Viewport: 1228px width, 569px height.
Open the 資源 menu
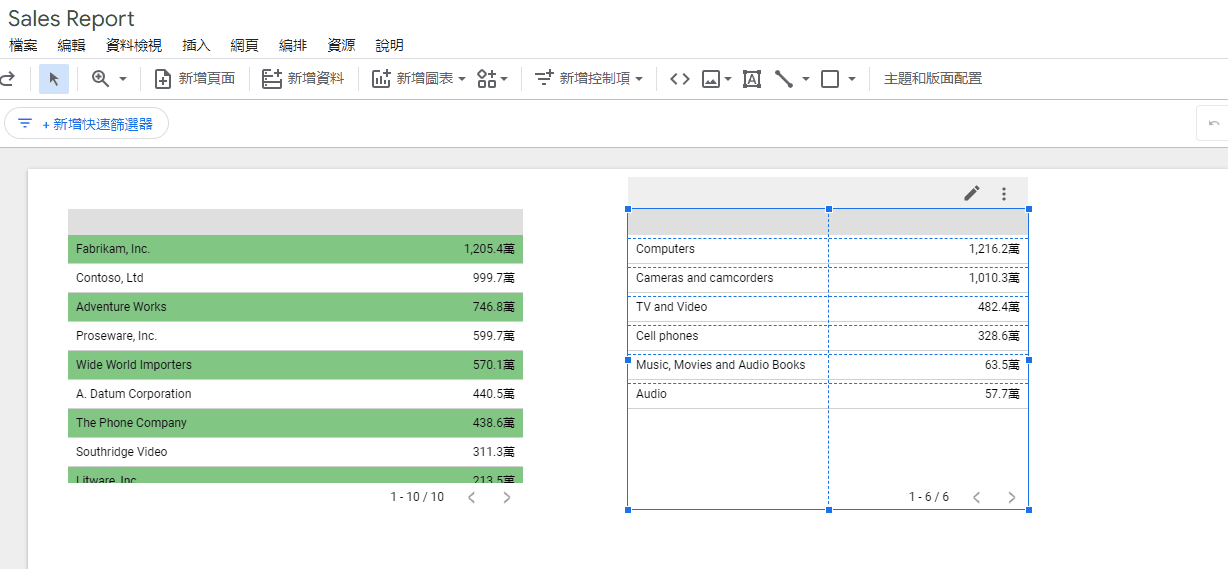[341, 45]
